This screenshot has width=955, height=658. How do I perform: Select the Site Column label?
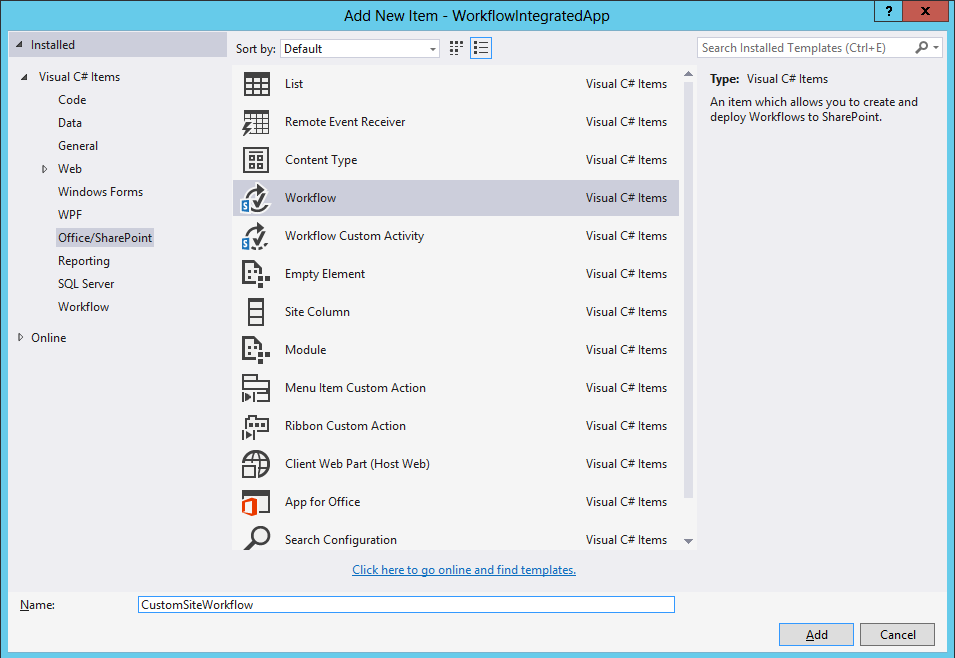317,312
